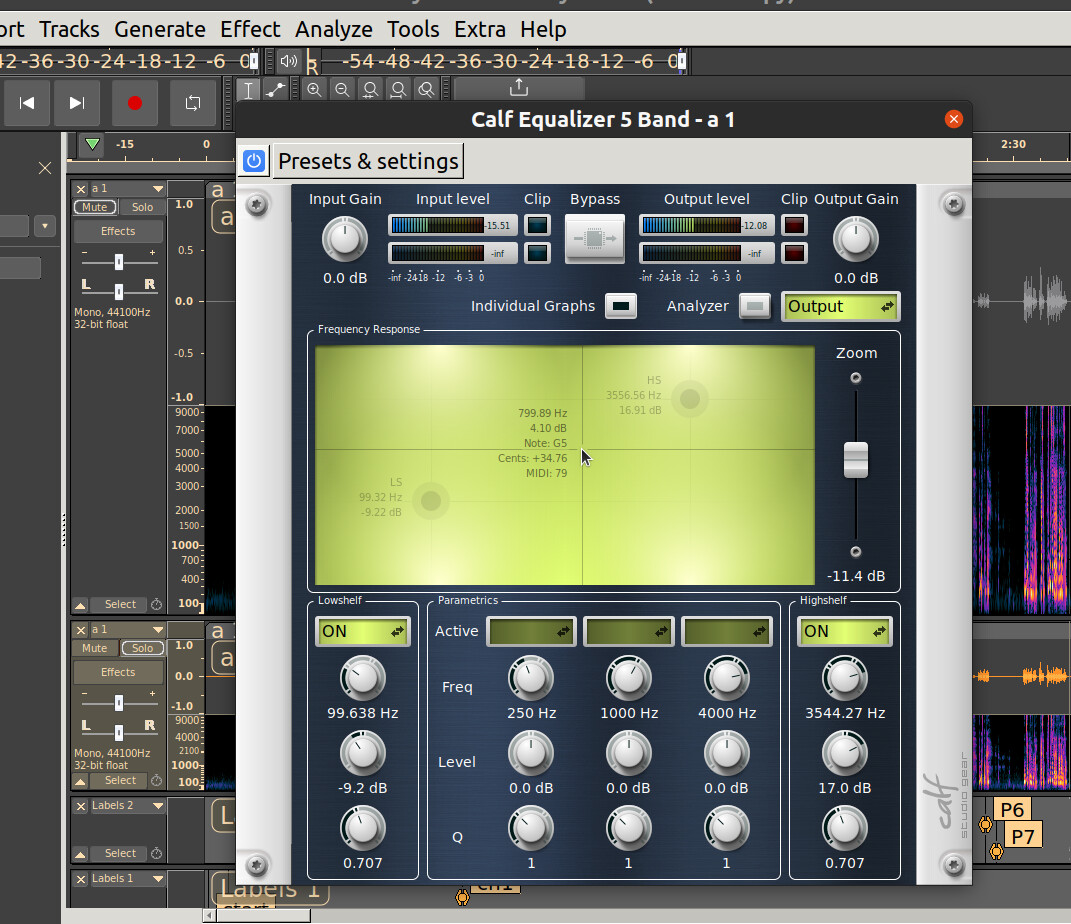
Task: Click the Fit Project to Width icon
Action: 398,89
